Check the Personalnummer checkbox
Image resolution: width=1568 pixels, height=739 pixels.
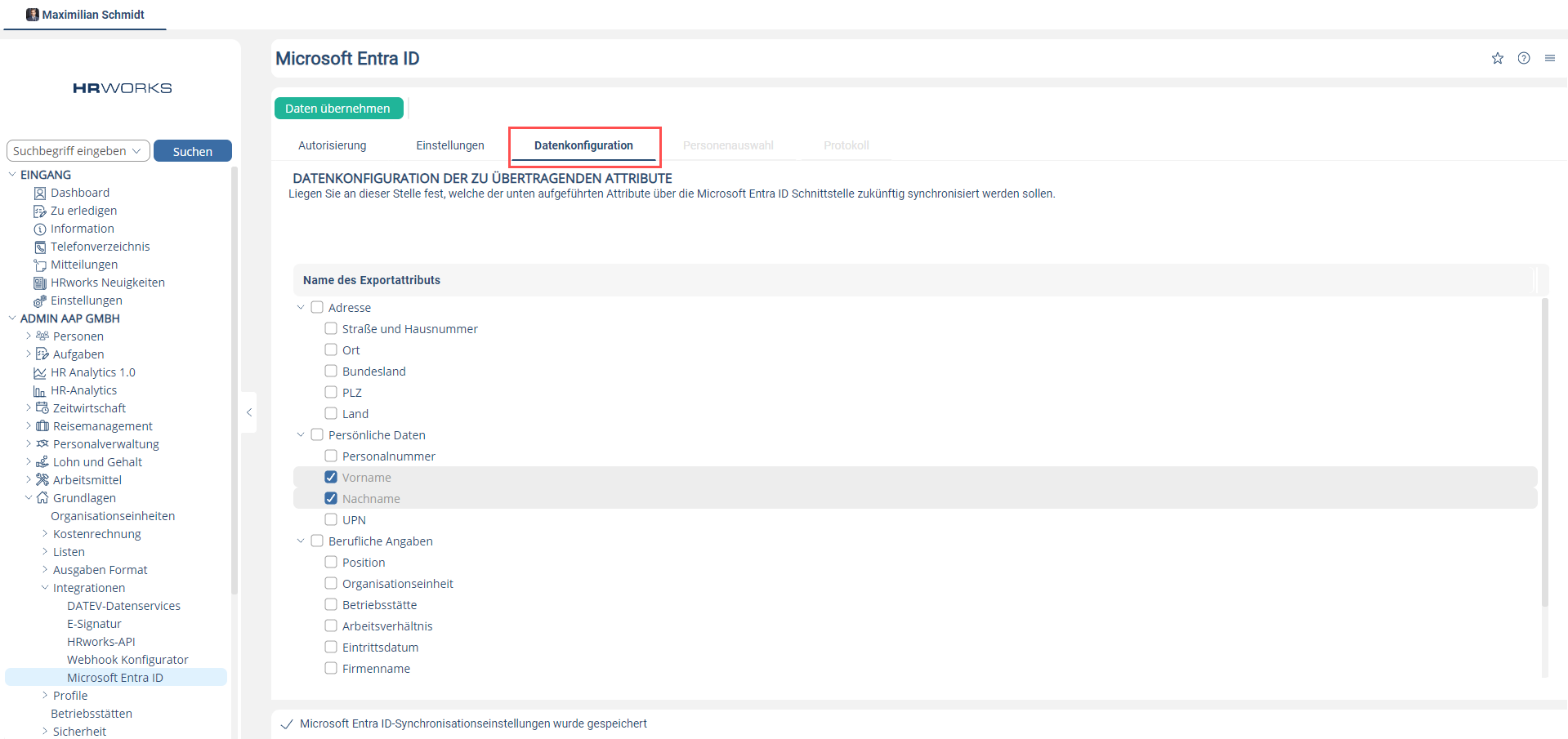331,456
